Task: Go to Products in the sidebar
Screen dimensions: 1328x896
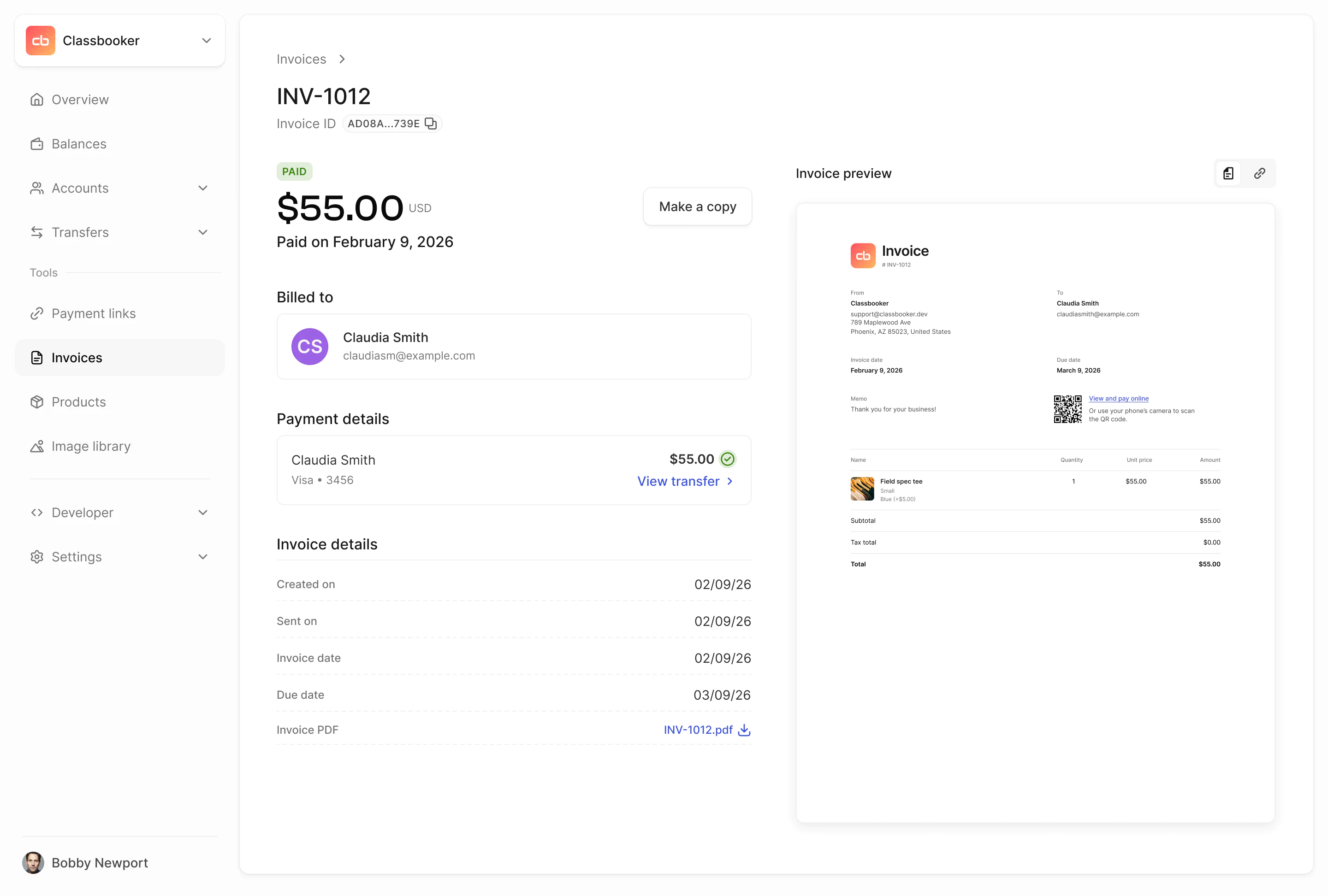Action: pyautogui.click(x=79, y=402)
